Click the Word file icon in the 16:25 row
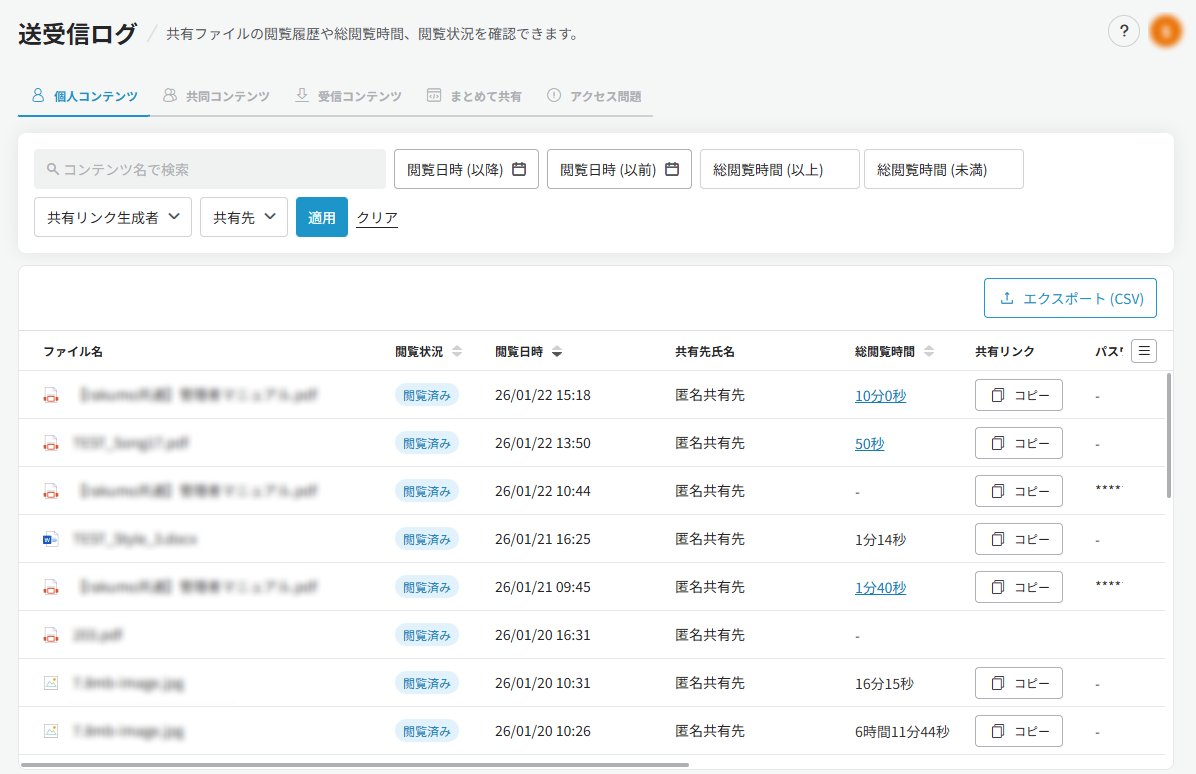 [x=51, y=540]
